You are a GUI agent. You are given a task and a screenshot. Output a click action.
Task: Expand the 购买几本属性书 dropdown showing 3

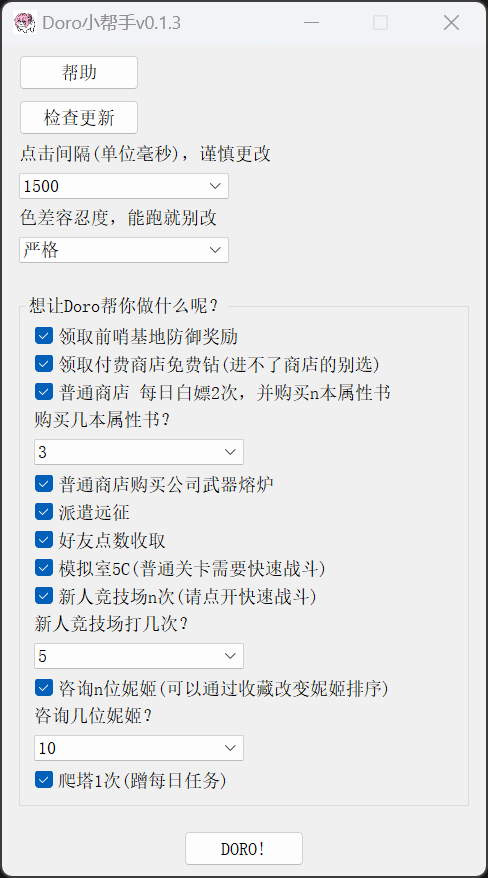pos(139,452)
